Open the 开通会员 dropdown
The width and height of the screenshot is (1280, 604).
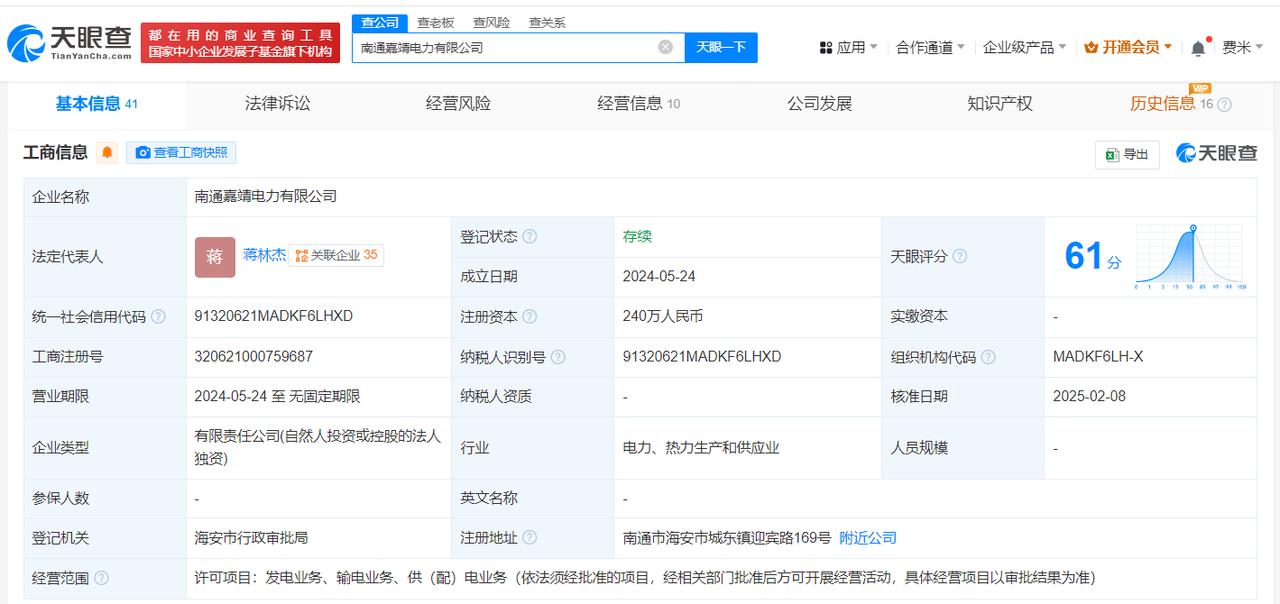coord(1129,47)
